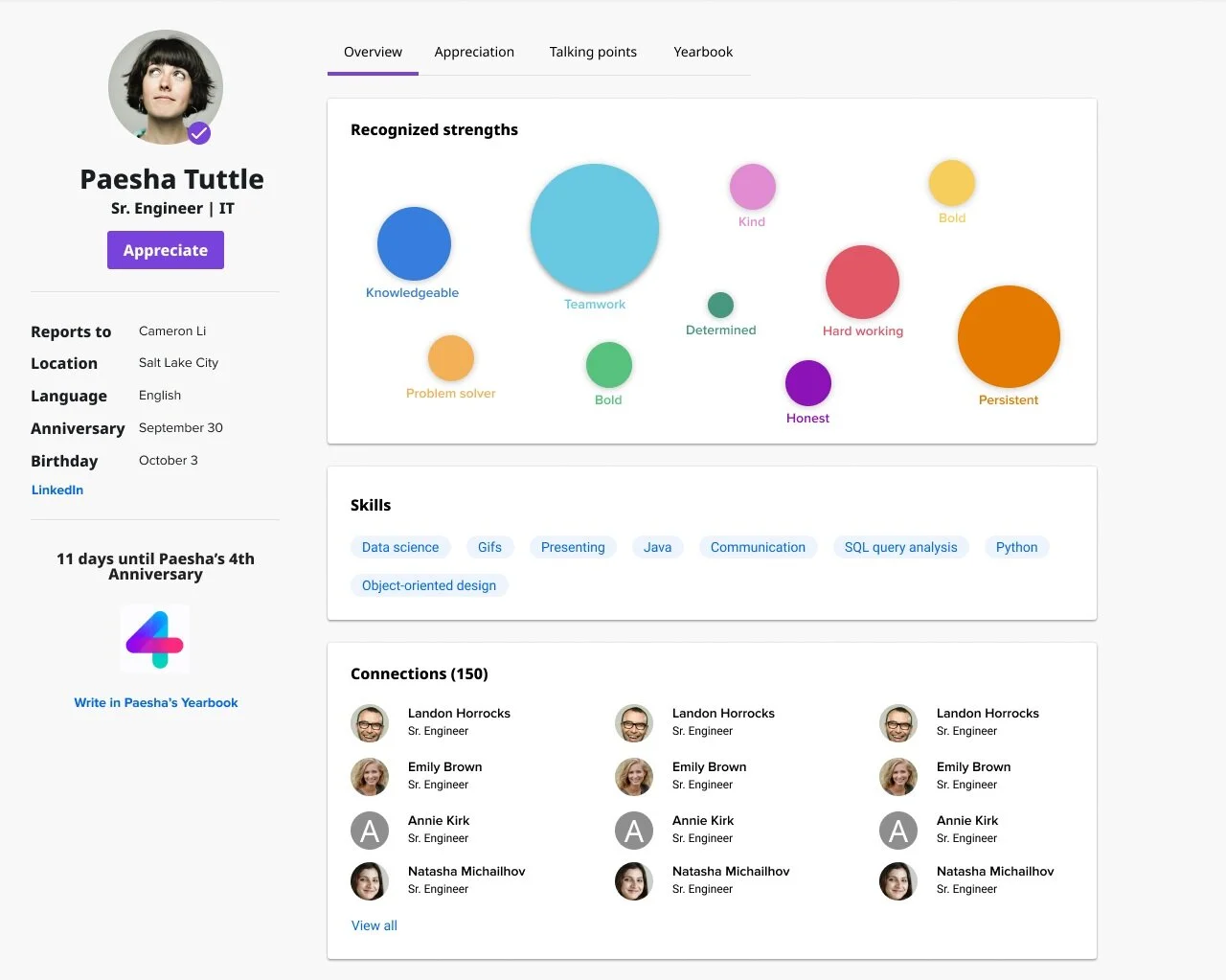Click the Communication skill tag
This screenshot has height=980, width=1226.
pos(758,547)
